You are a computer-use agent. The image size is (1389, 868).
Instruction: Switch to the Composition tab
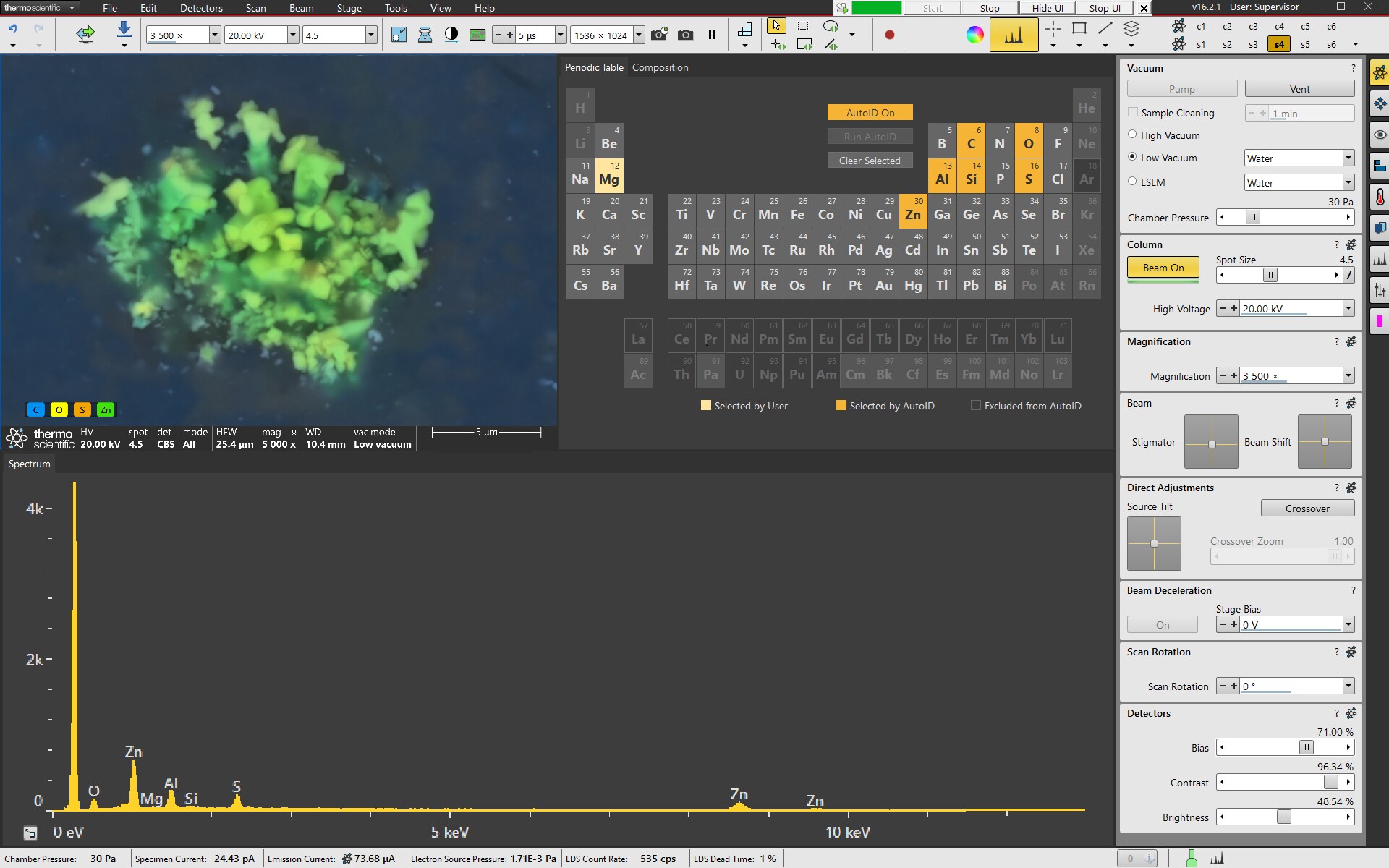[660, 67]
